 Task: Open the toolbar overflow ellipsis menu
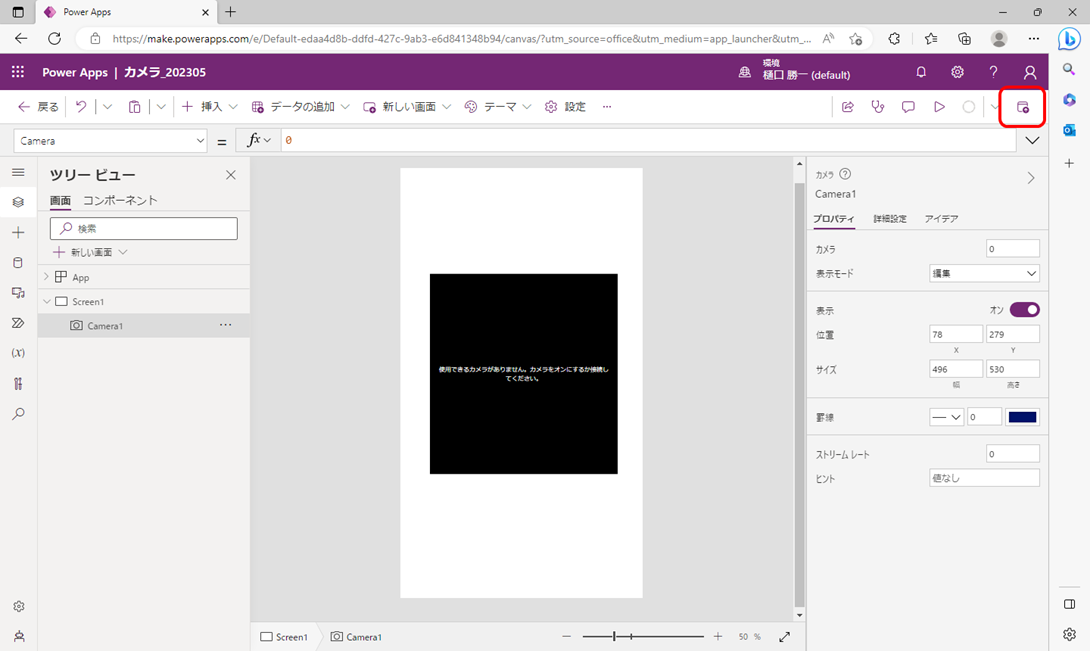click(607, 106)
